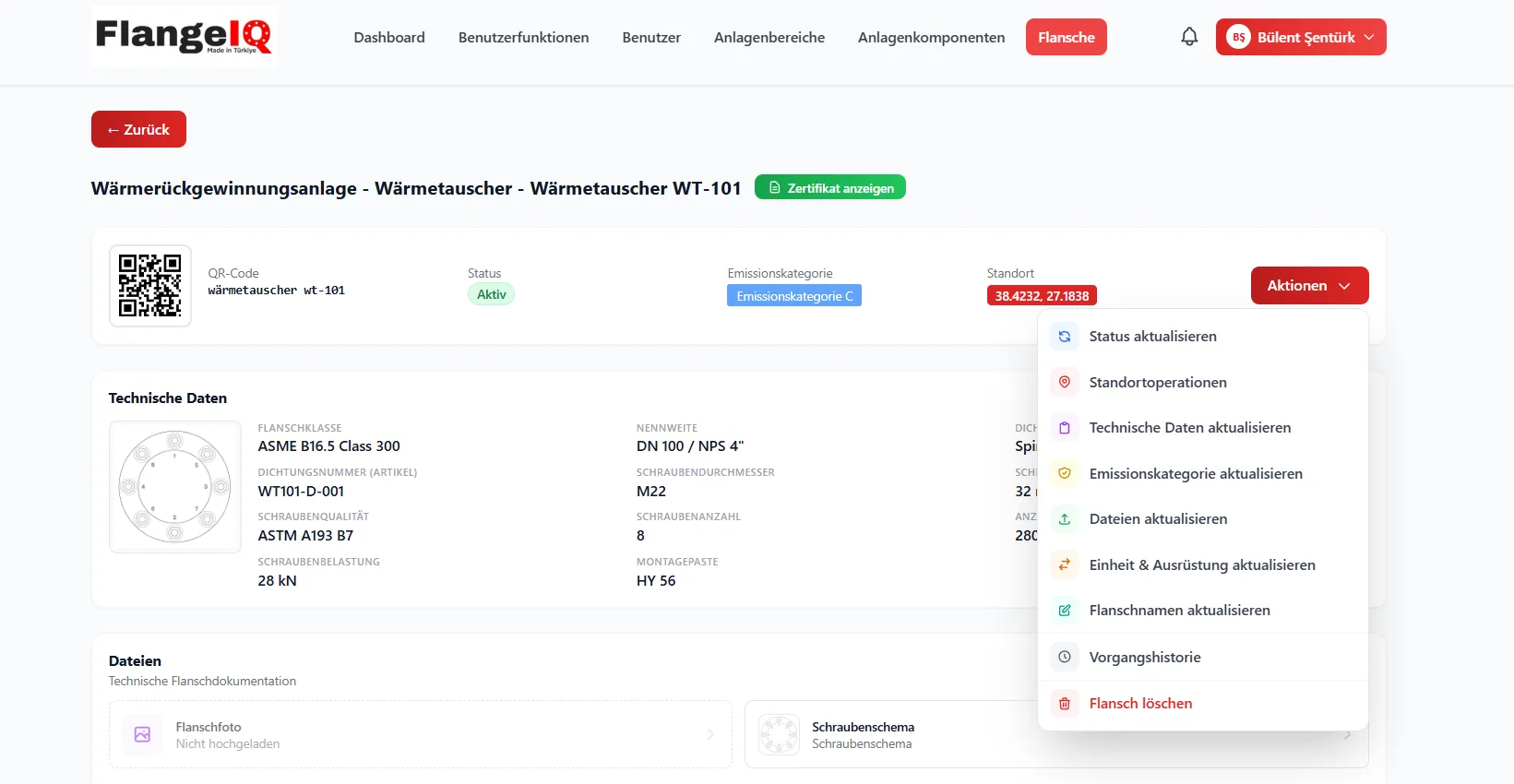Click the Einheit & Ausrüstung swap icon

pos(1065,564)
